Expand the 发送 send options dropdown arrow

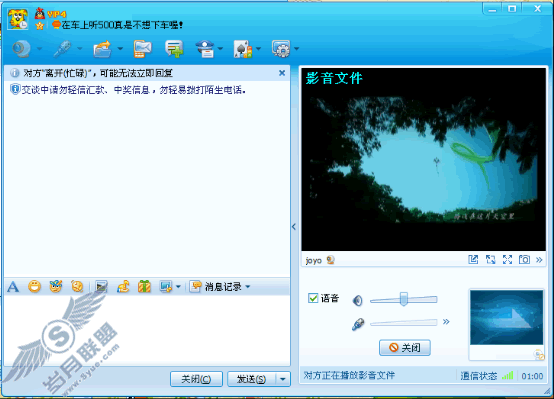(x=283, y=379)
